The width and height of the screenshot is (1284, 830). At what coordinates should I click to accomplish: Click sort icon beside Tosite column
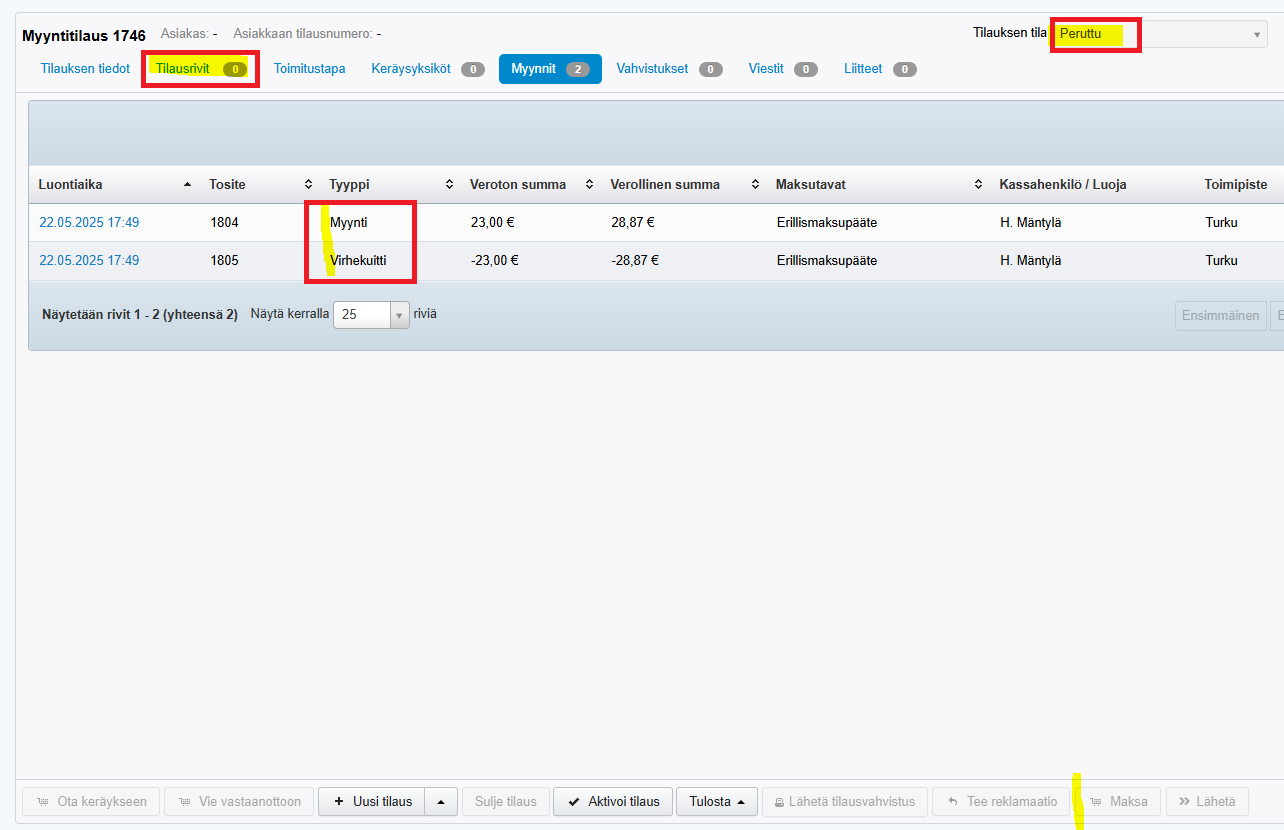308,185
